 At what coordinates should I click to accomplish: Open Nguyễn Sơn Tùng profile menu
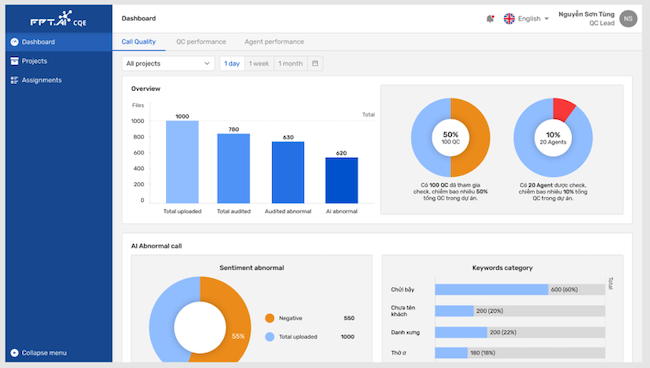pyautogui.click(x=586, y=18)
